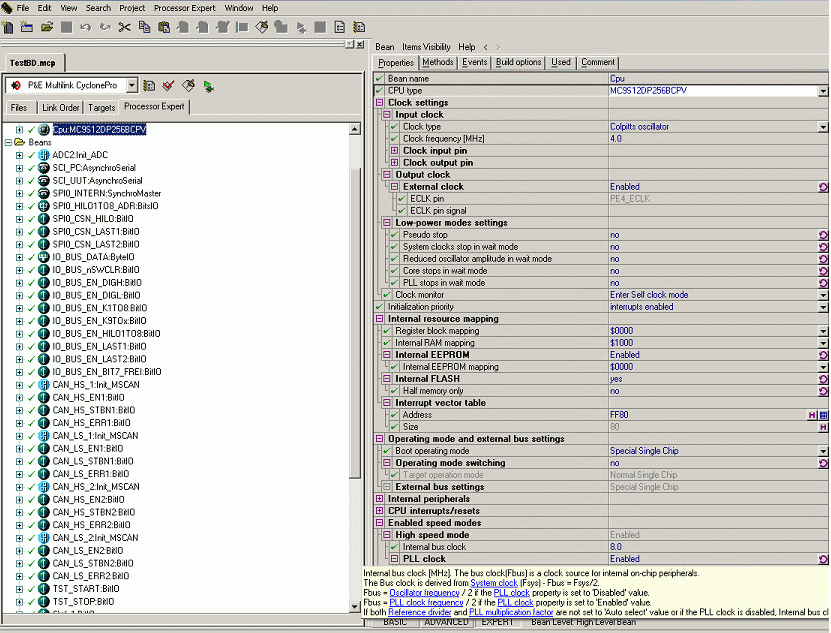Viewport: 831px width, 633px height.
Task: Open the PLL clock frequency help link
Action: (x=426, y=603)
